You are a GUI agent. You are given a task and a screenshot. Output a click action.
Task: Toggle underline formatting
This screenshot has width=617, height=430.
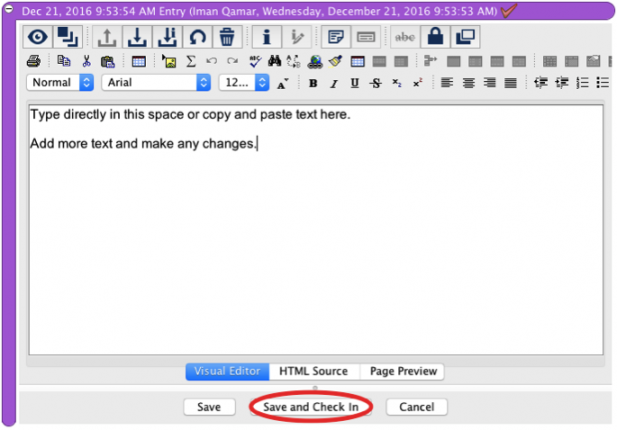click(355, 83)
